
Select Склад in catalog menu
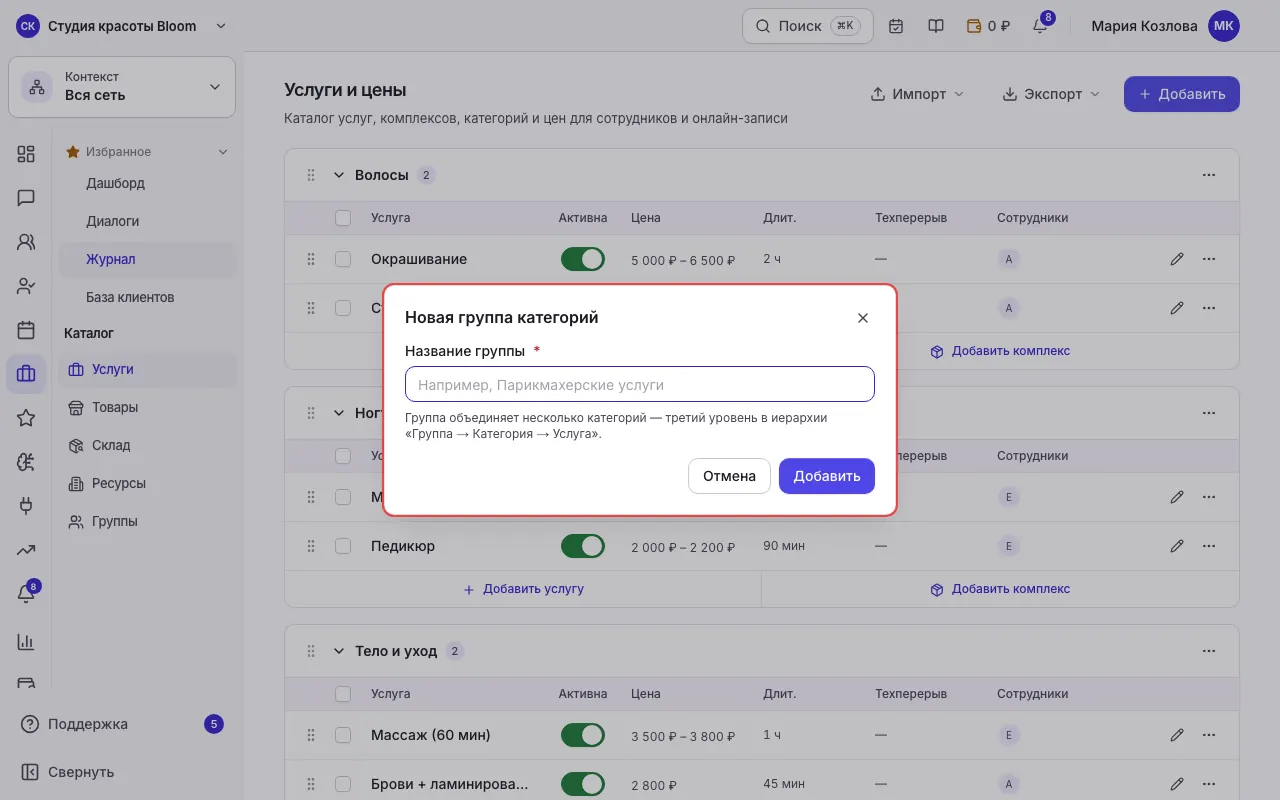[147, 445]
